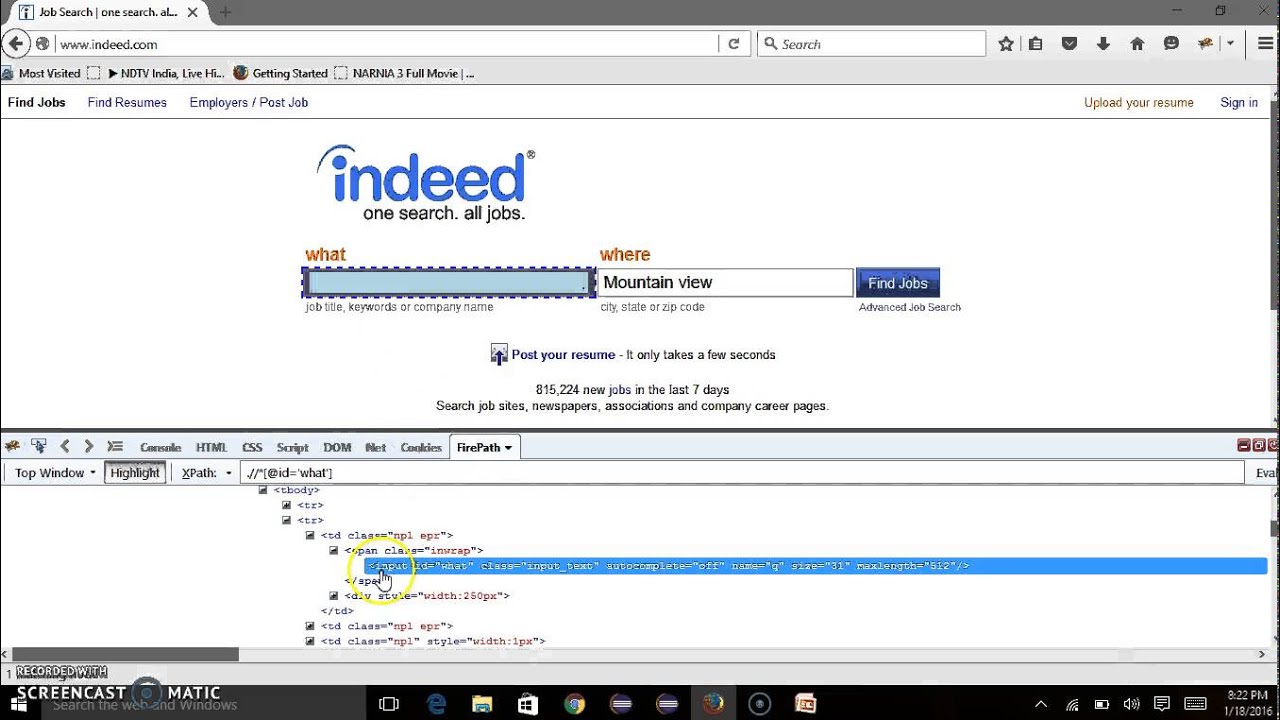
Task: Click the 'where' field with Mountain view
Action: tap(726, 283)
